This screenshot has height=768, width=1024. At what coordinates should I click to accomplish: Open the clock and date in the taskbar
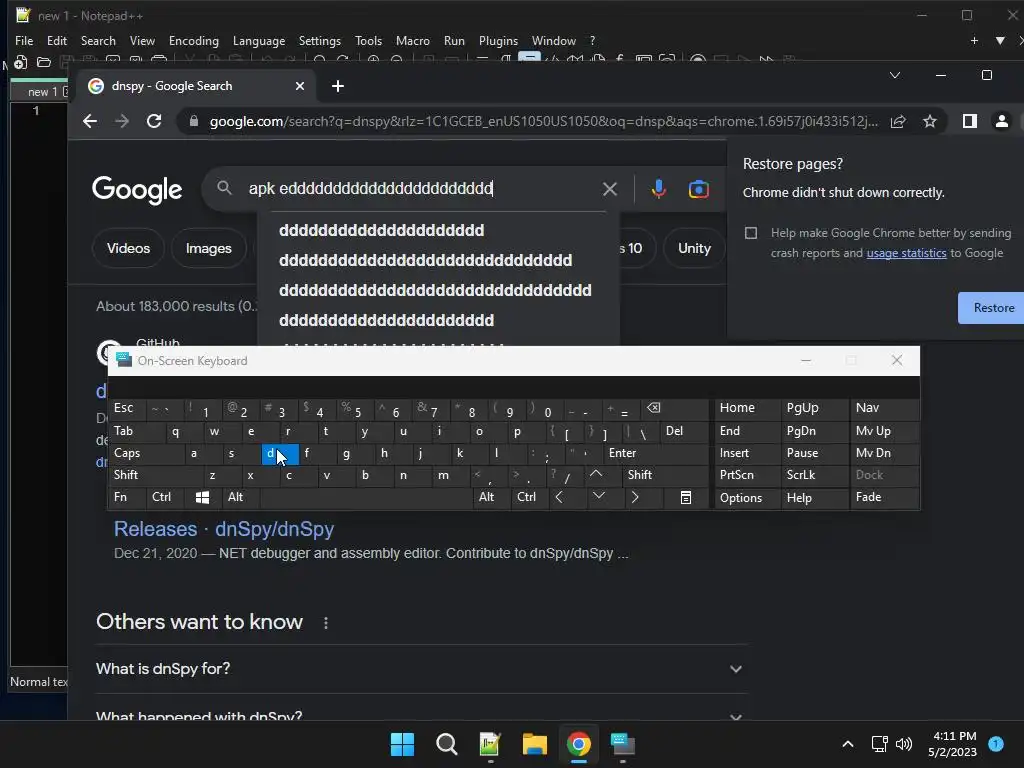coord(952,744)
